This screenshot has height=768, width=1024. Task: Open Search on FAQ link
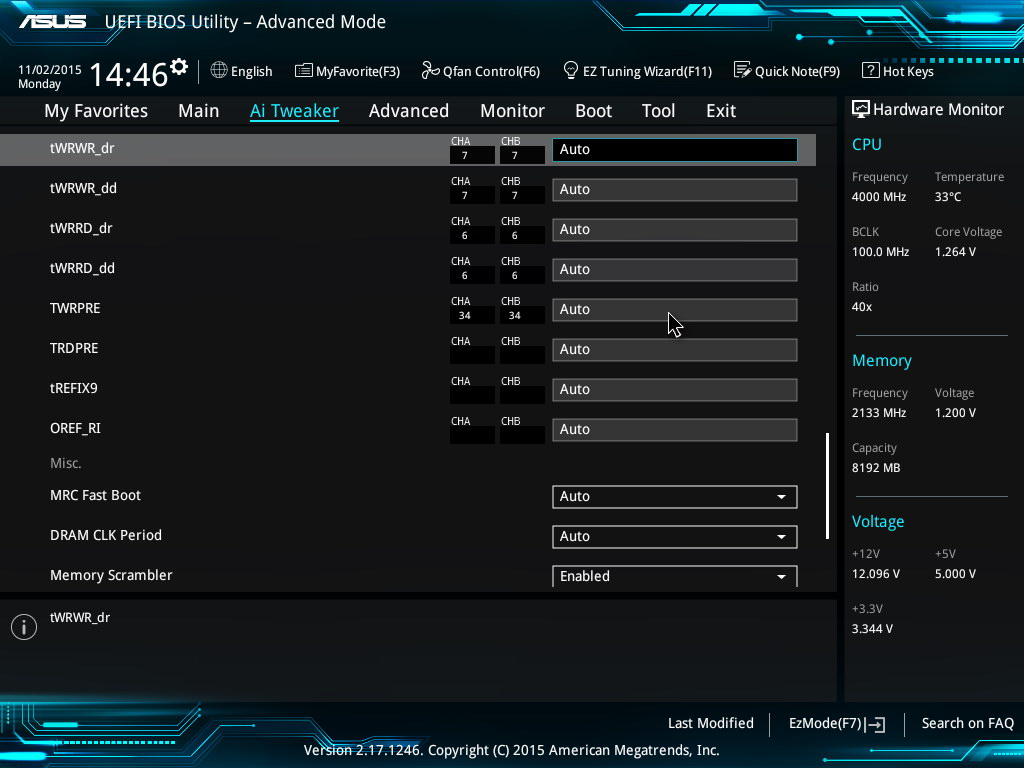point(967,723)
